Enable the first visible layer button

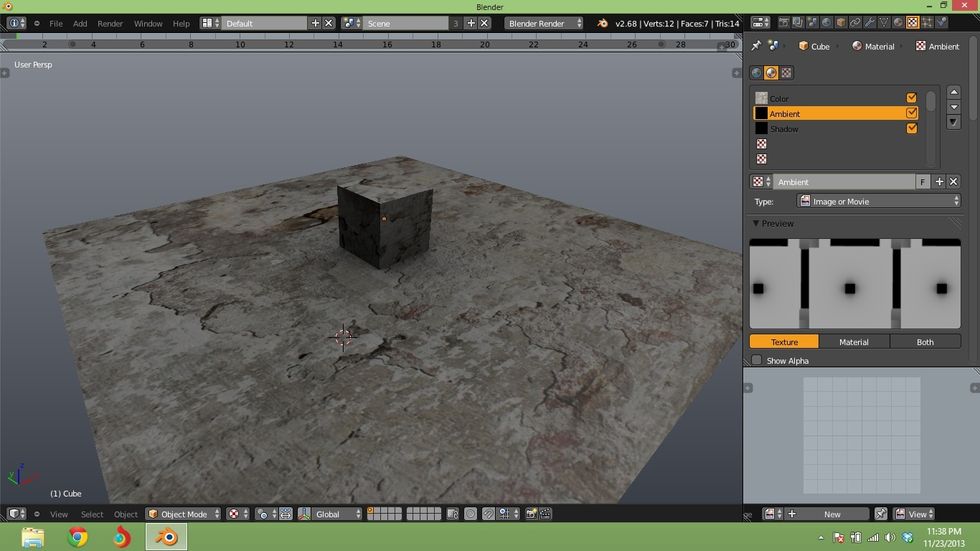point(371,510)
